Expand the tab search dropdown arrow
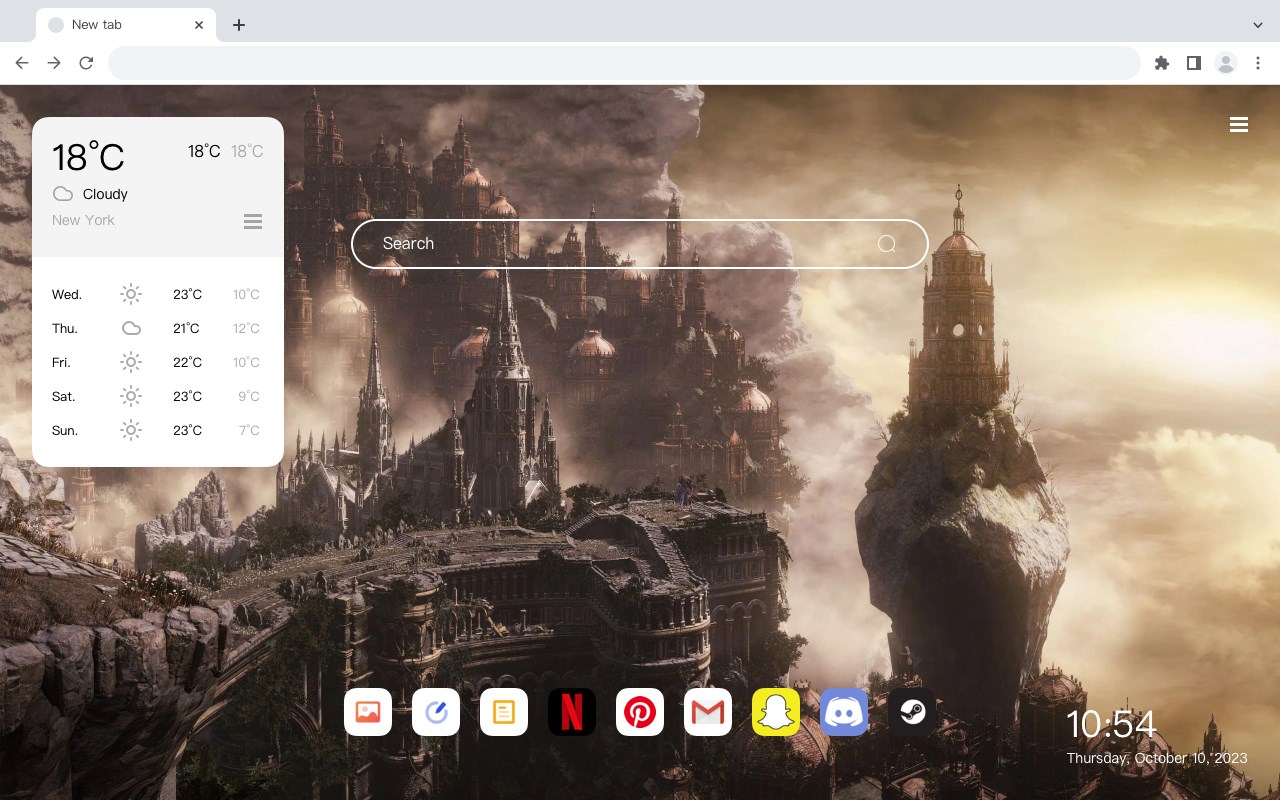1280x800 pixels. click(1258, 25)
